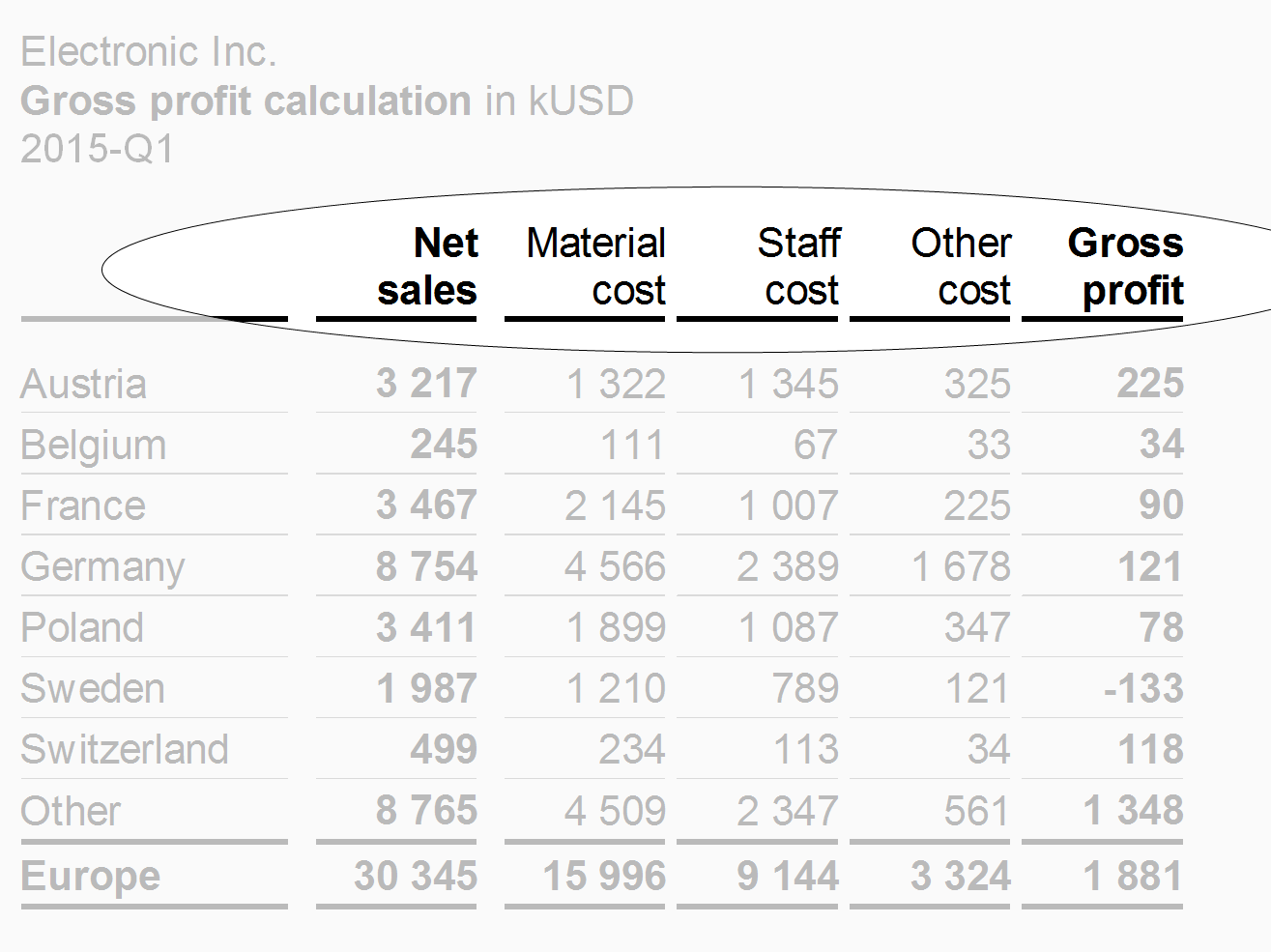This screenshot has height=952, width=1271.
Task: Click the Germany row label
Action: 102,568
